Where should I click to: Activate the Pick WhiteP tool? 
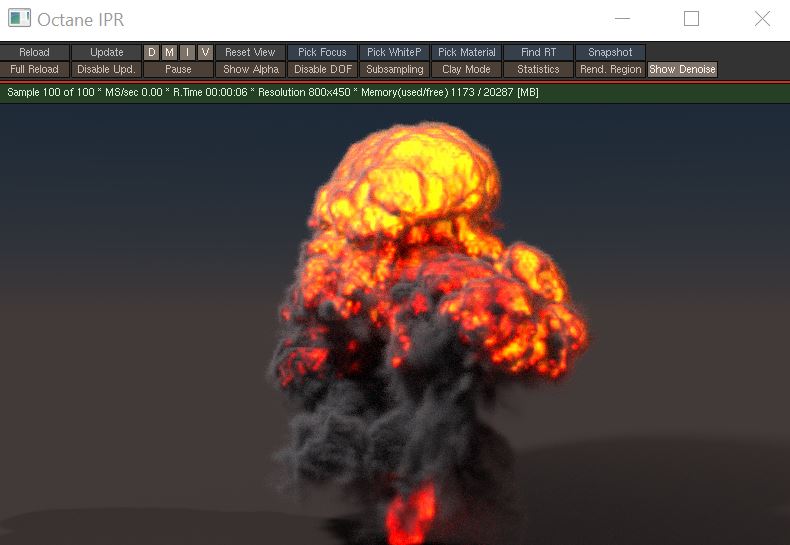coord(394,52)
